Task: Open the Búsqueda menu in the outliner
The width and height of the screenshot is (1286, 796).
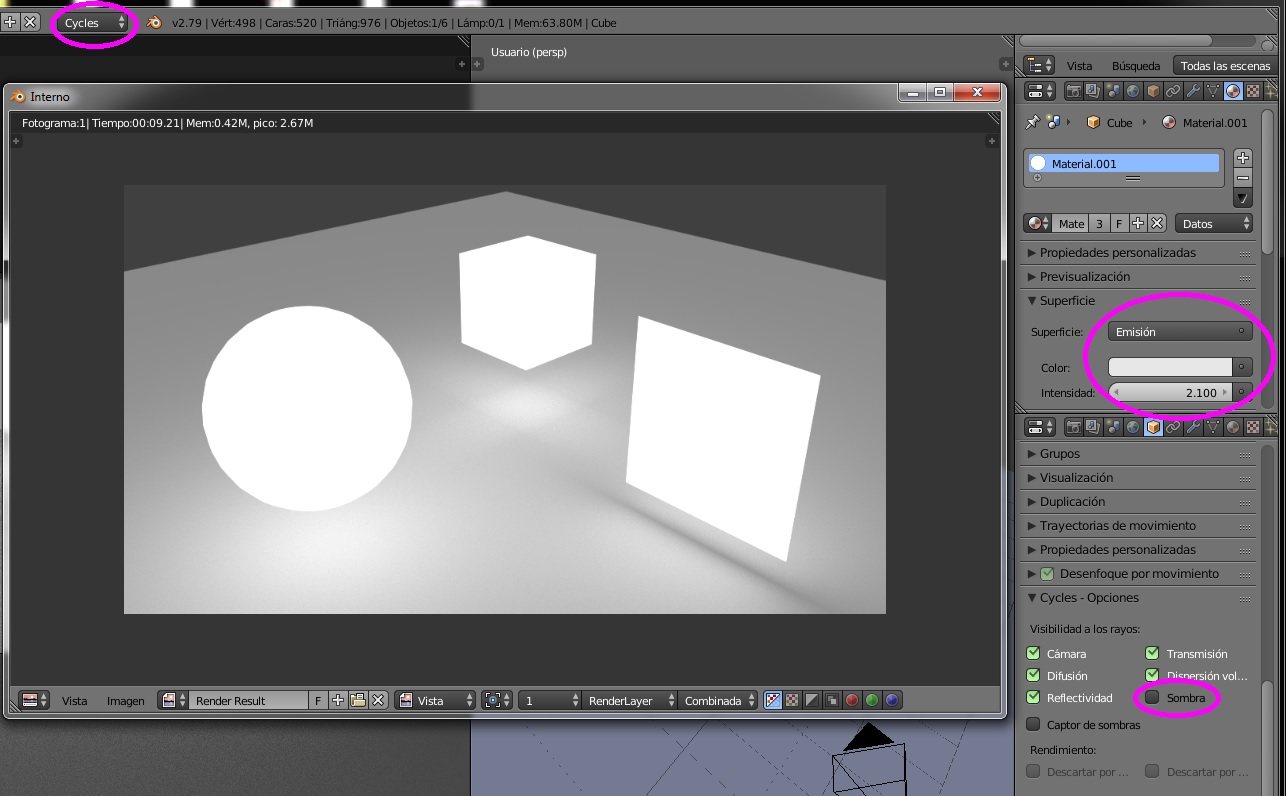Action: pos(1136,66)
